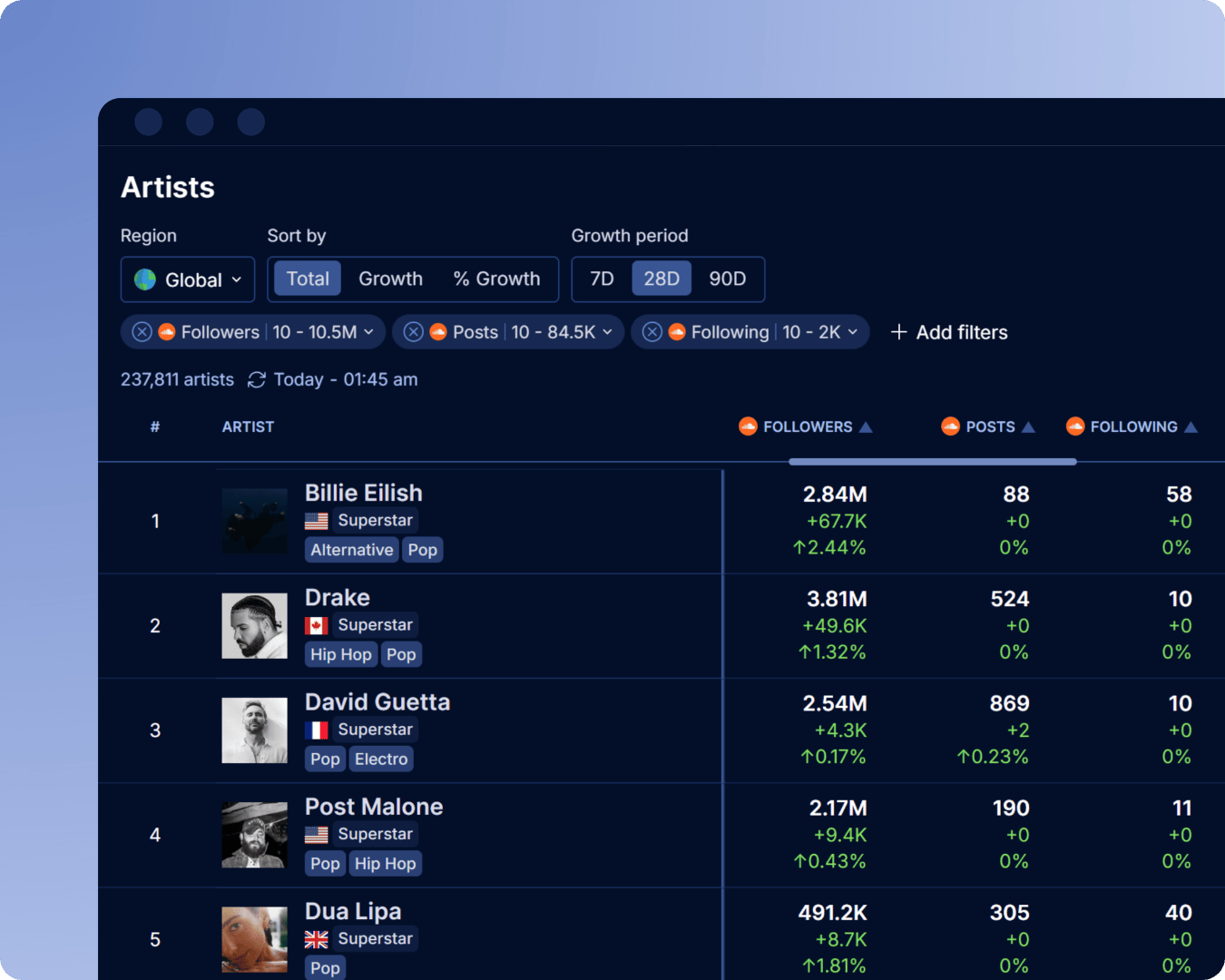Open Dua Lipa's artist entry

[x=353, y=910]
